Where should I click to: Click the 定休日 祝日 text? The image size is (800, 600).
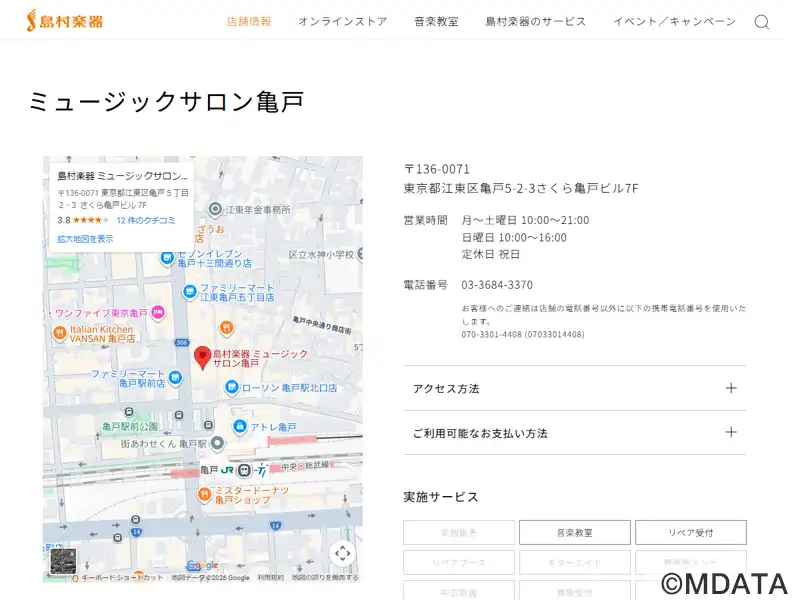(x=490, y=254)
